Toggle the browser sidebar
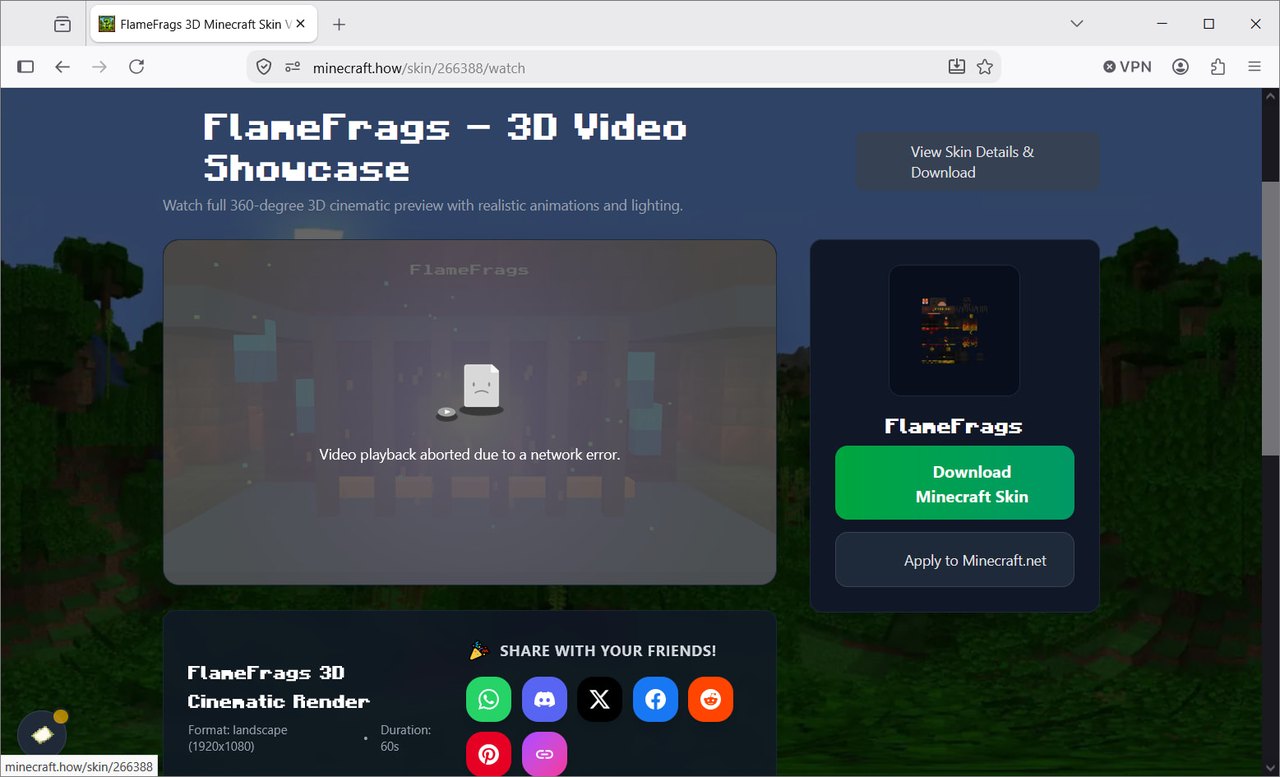 tap(26, 67)
